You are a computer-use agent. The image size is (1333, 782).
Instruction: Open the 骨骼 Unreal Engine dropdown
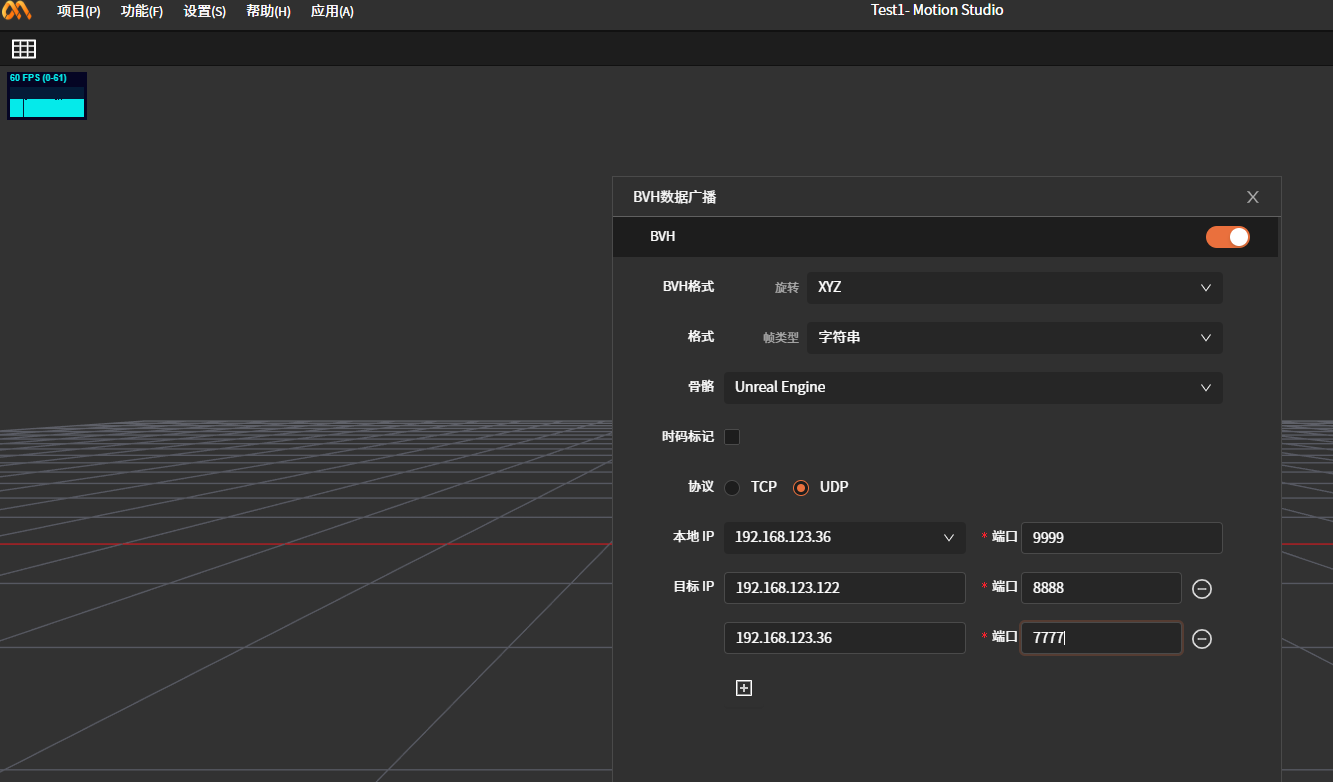click(972, 388)
